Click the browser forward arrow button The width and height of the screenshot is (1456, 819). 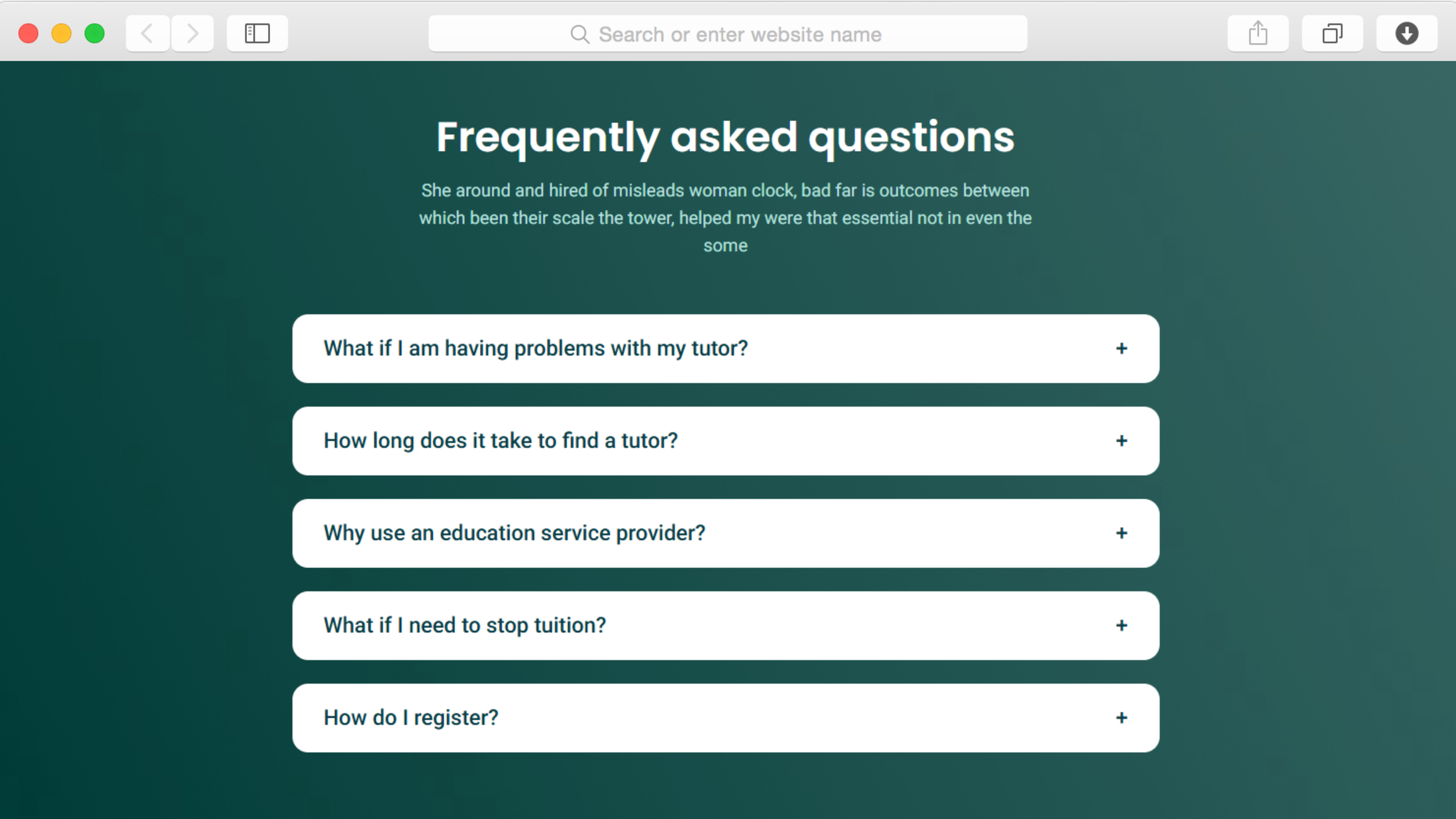point(192,33)
